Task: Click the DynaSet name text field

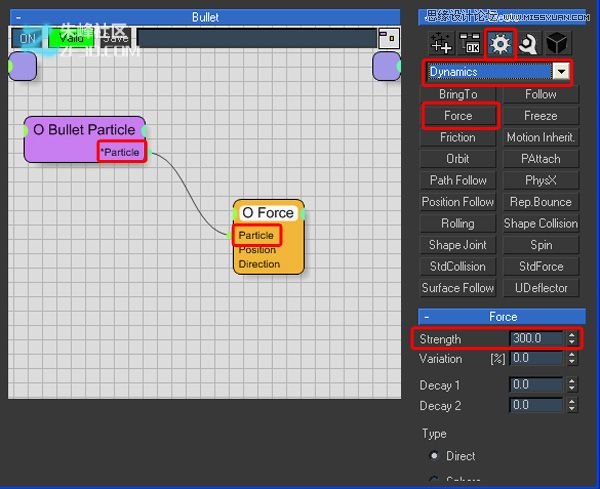Action: (256, 38)
